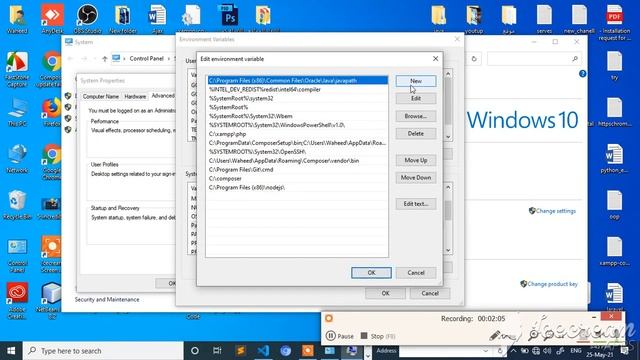Click the Delete button for the selected path
640x360 pixels.
tap(416, 133)
